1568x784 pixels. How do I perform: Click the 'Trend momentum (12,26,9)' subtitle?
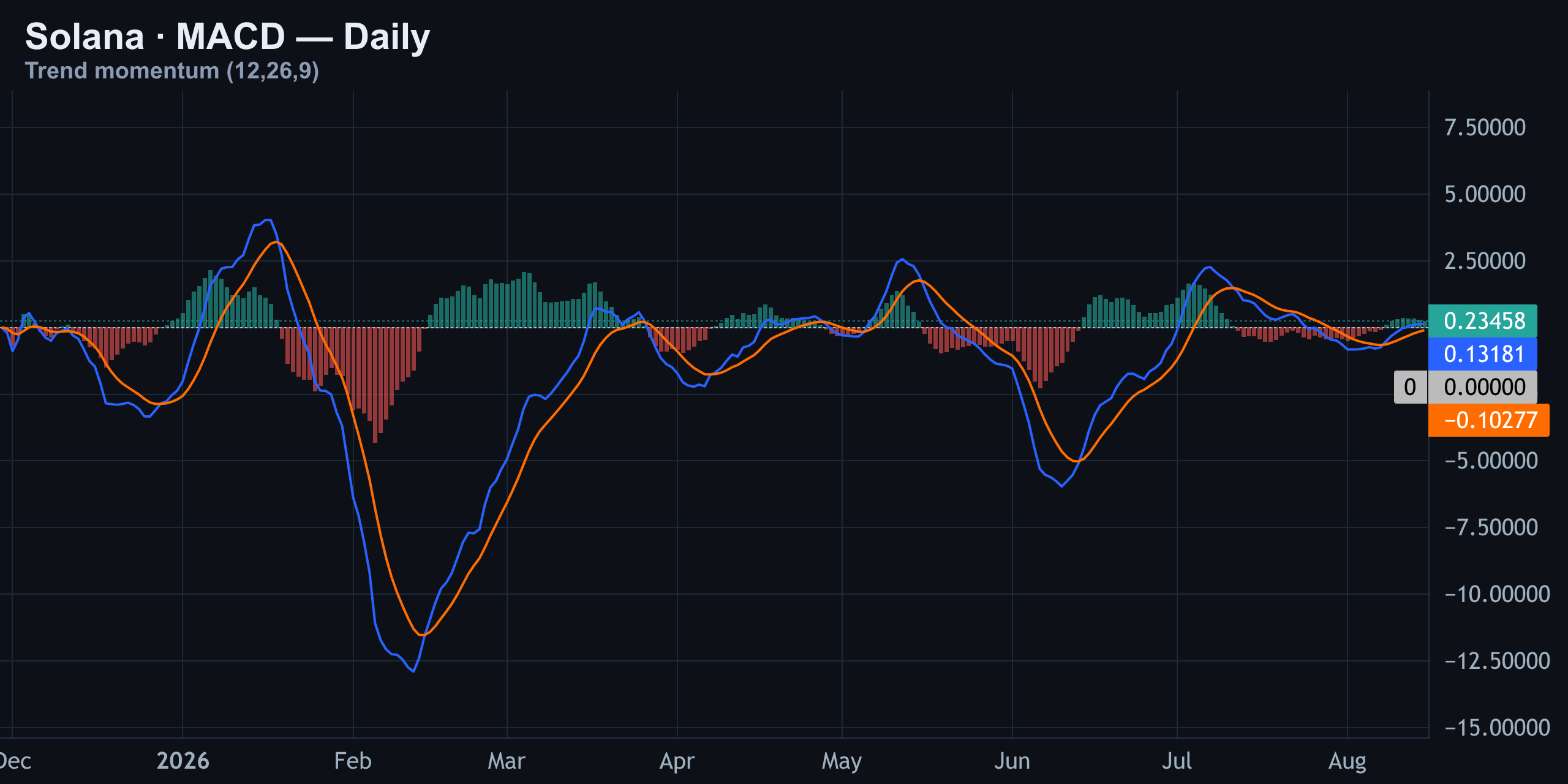[171, 71]
